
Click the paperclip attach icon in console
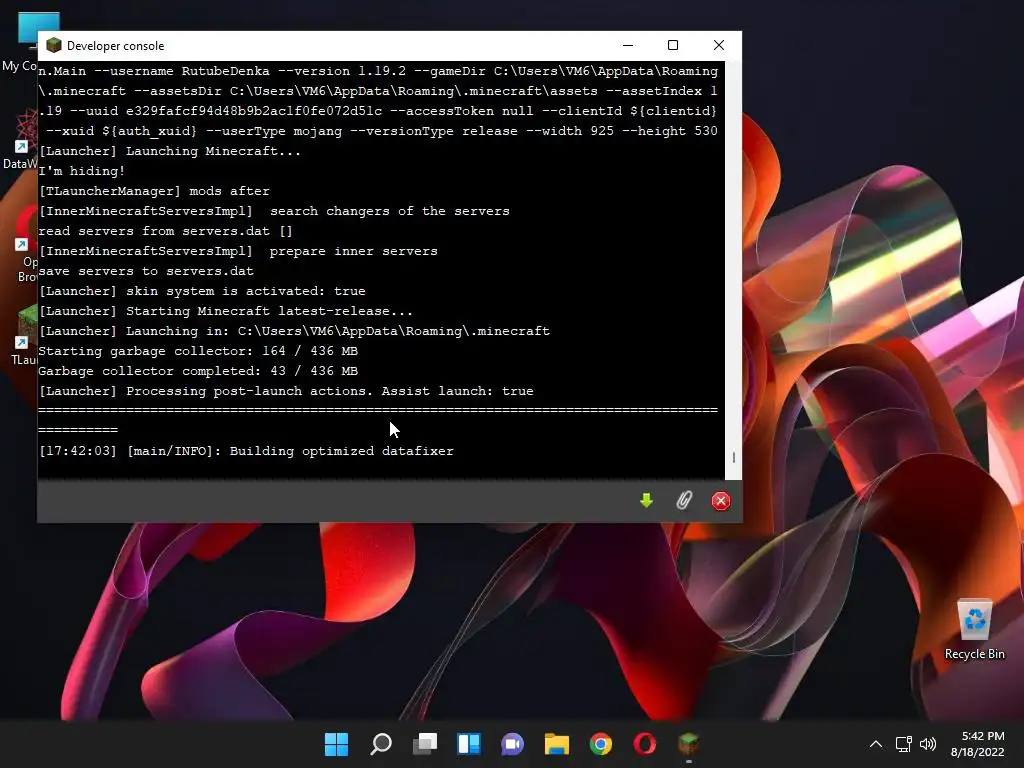(683, 501)
